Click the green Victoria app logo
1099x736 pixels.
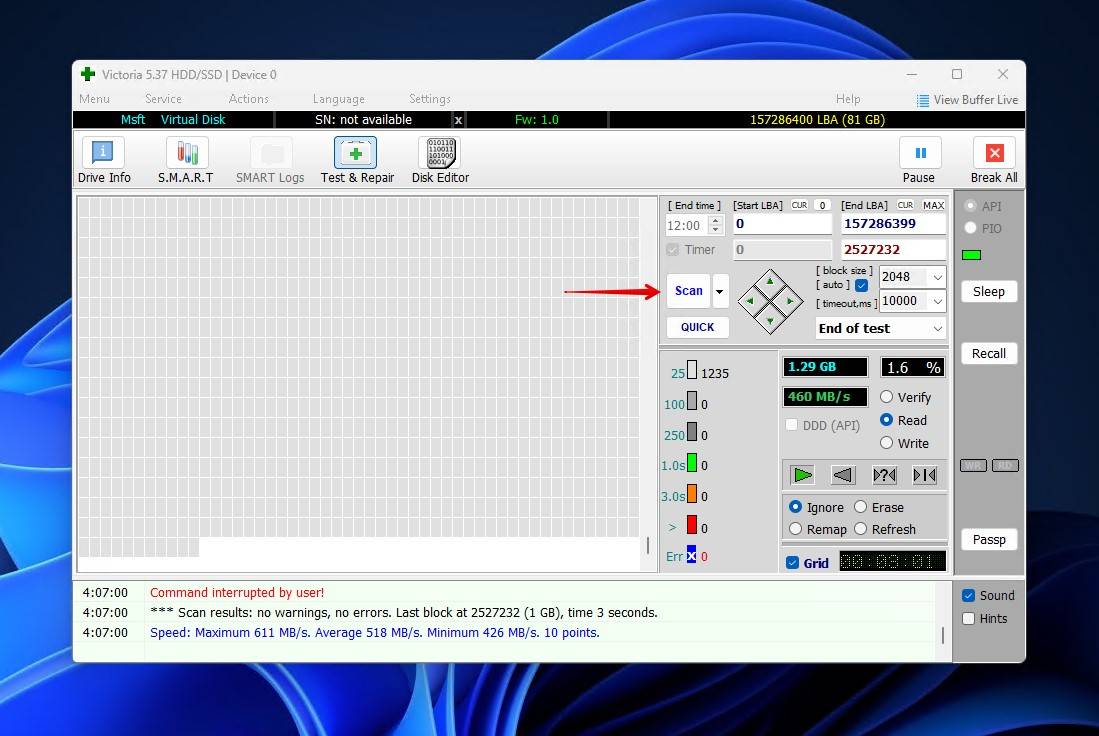[88, 74]
